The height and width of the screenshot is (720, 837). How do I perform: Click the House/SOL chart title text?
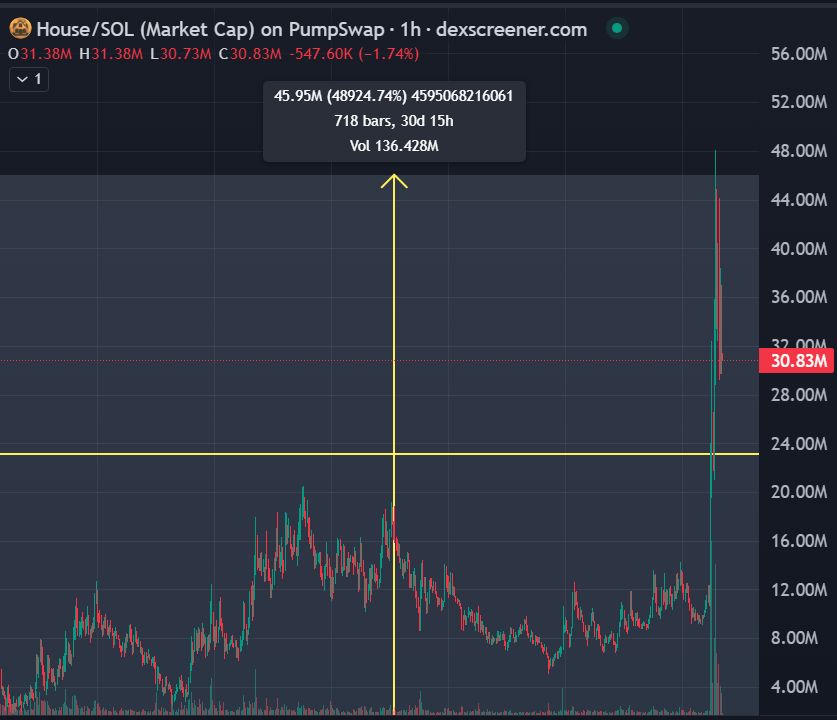click(312, 29)
